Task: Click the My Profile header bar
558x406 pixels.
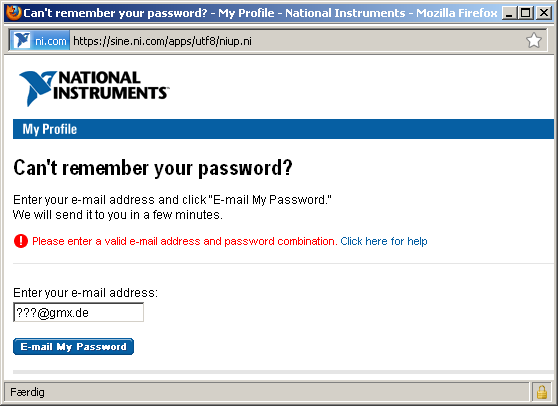Action: (283, 129)
